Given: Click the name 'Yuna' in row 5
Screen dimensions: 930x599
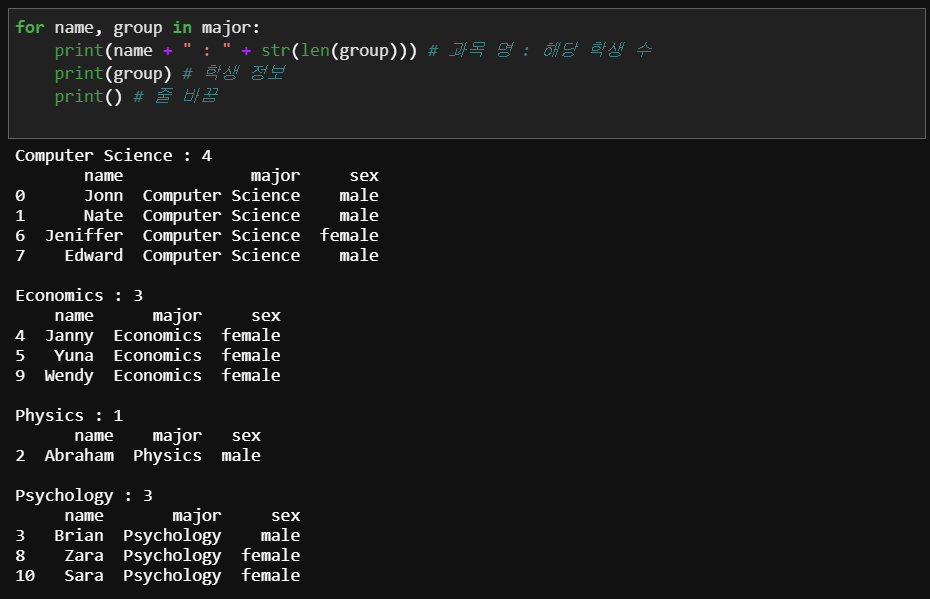Looking at the screenshot, I should [x=74, y=356].
